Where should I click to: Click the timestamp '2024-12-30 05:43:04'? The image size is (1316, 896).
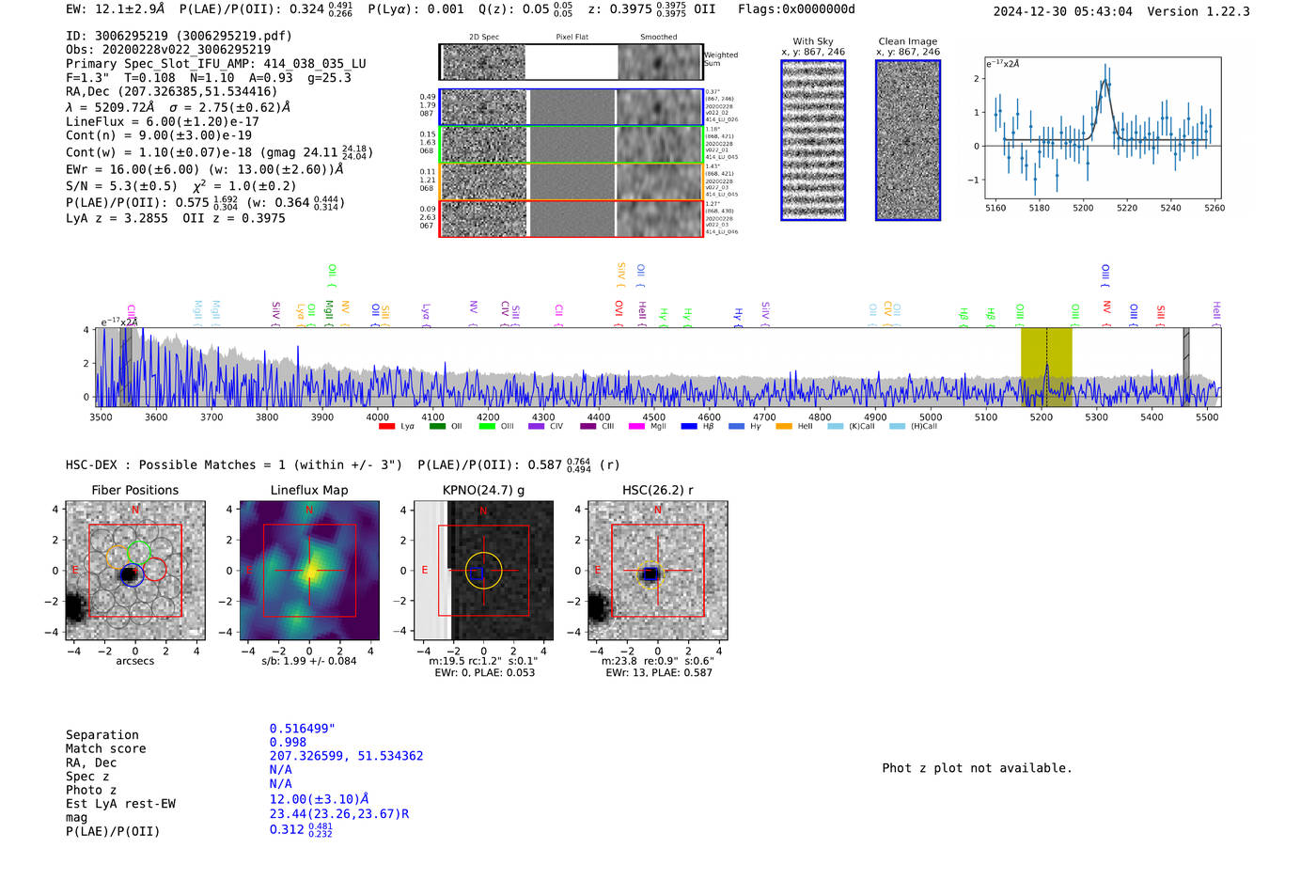point(1062,12)
